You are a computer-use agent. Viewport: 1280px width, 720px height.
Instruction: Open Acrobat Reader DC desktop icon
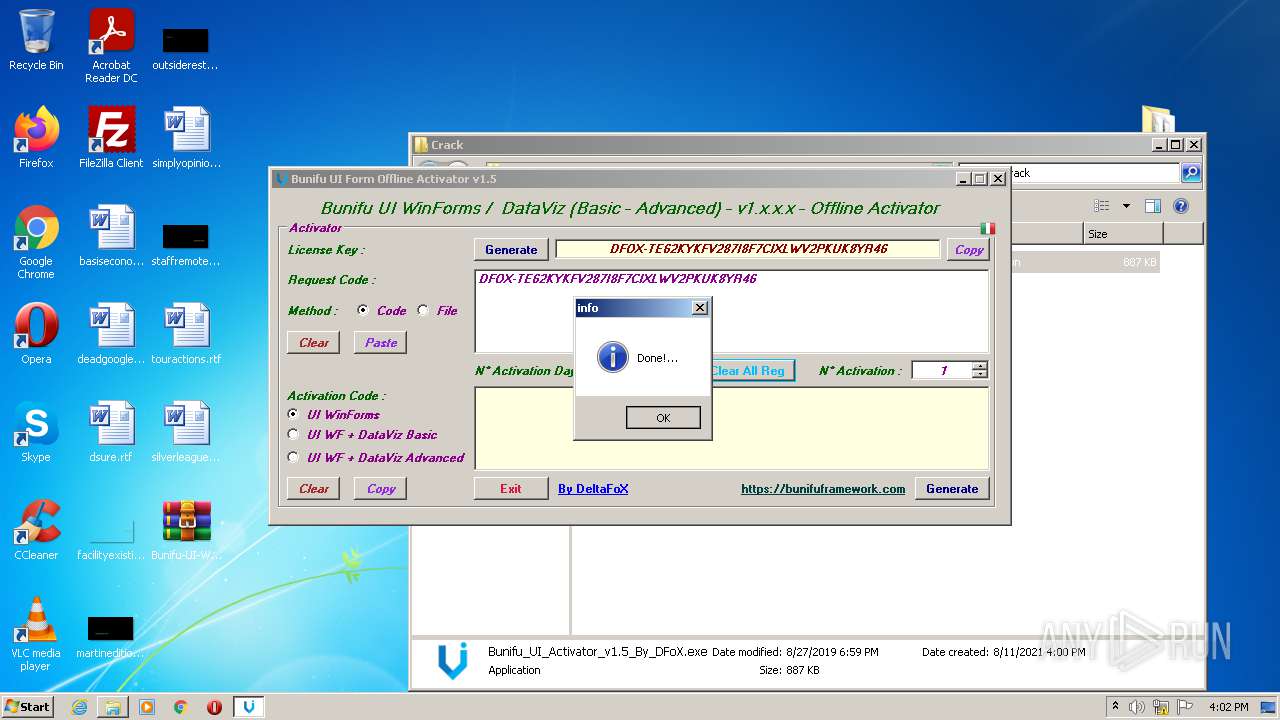tap(111, 46)
